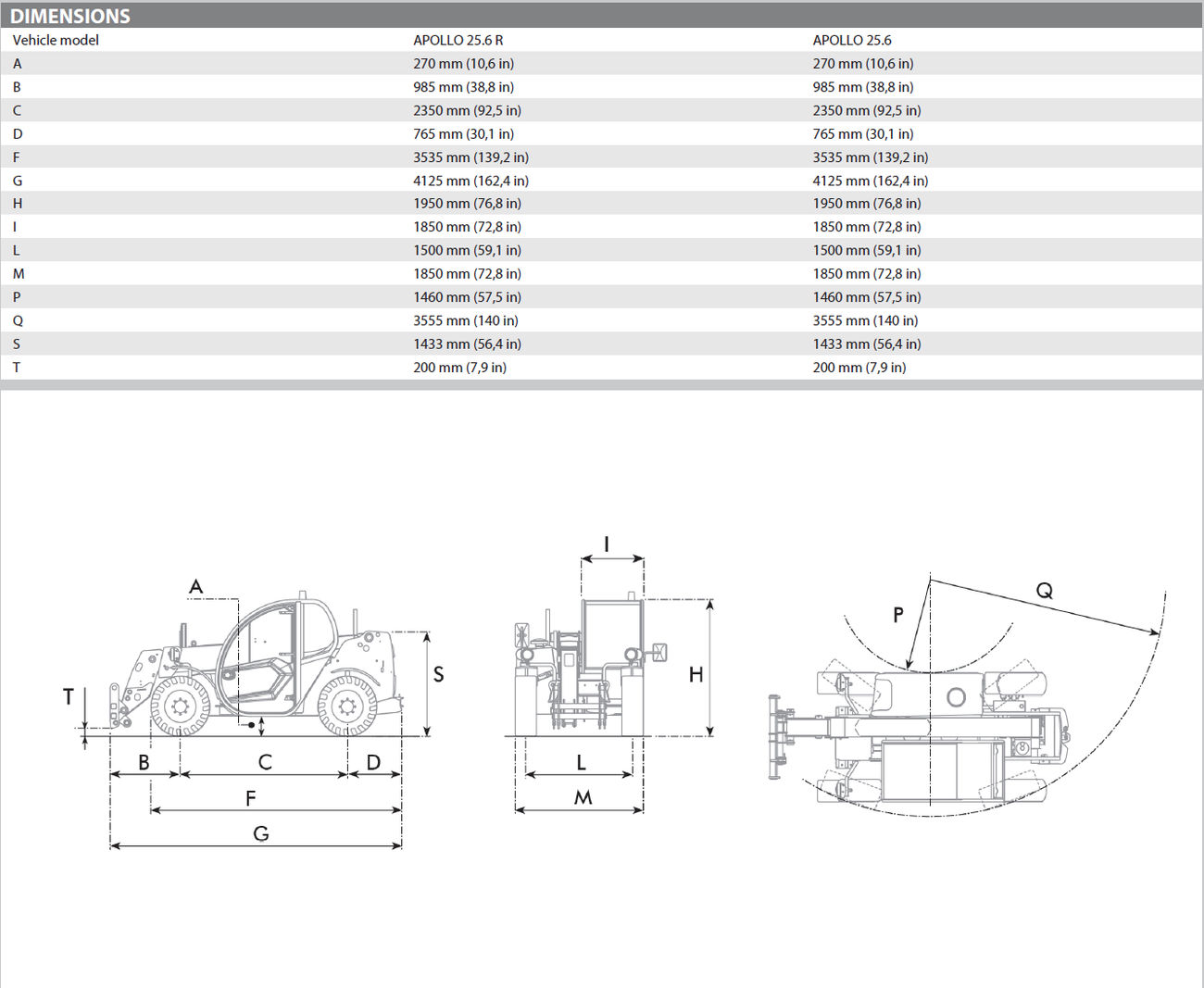Click the 'APOLLO 25.6' column header without R
This screenshot has width=1204, height=988.
coord(852,40)
